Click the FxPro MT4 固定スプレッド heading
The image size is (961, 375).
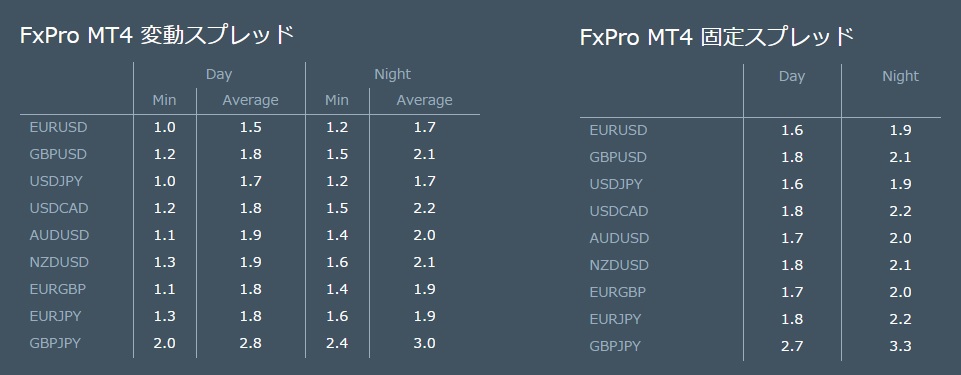[717, 37]
